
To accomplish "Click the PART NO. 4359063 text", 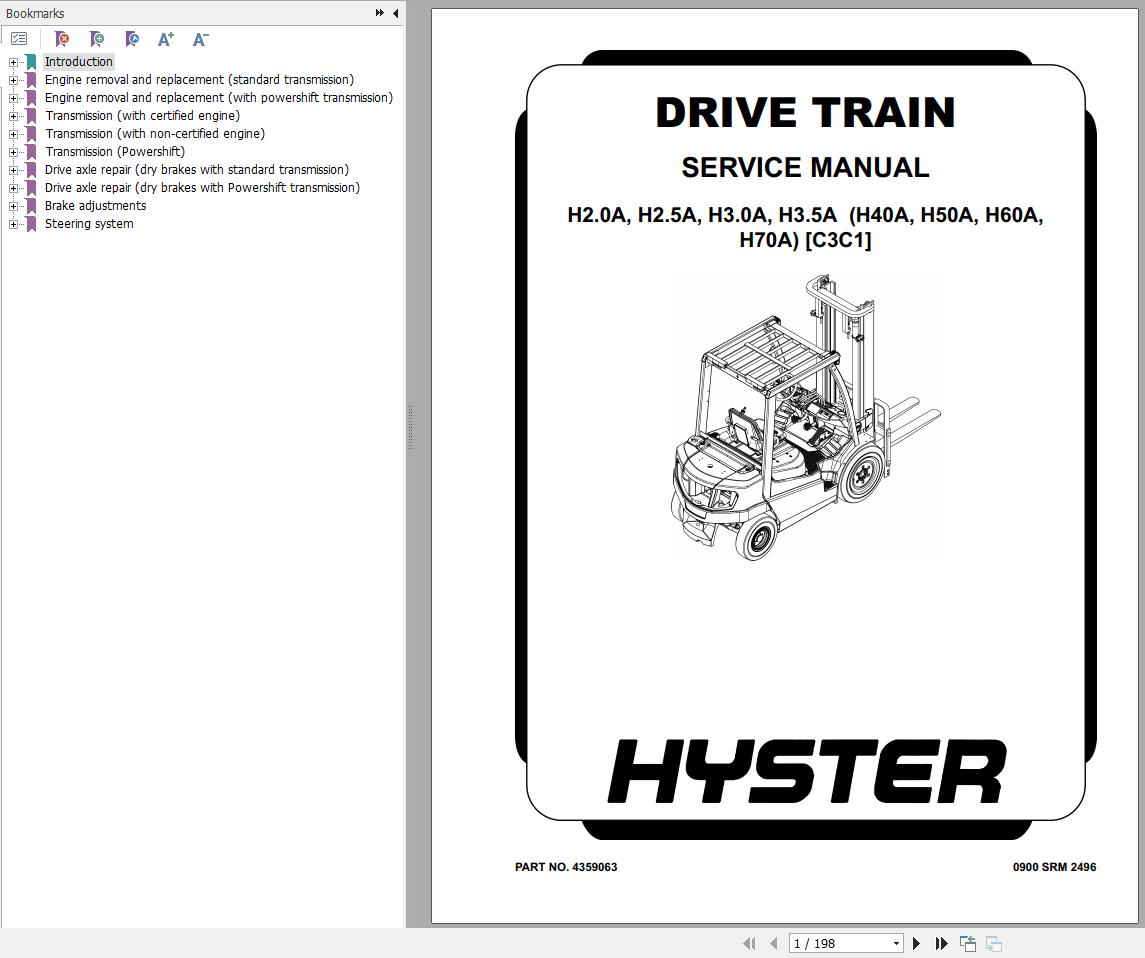I will point(566,867).
